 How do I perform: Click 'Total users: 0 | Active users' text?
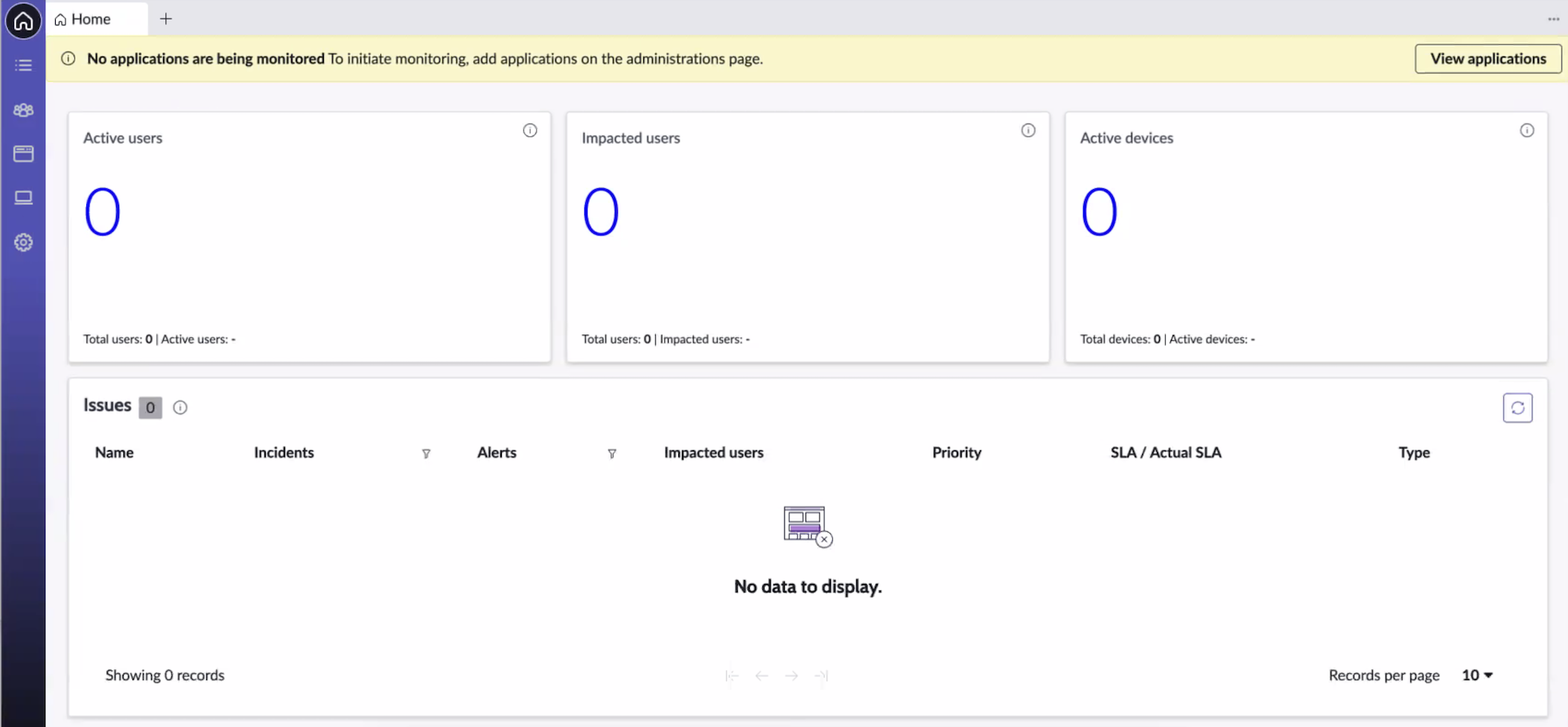(x=159, y=339)
